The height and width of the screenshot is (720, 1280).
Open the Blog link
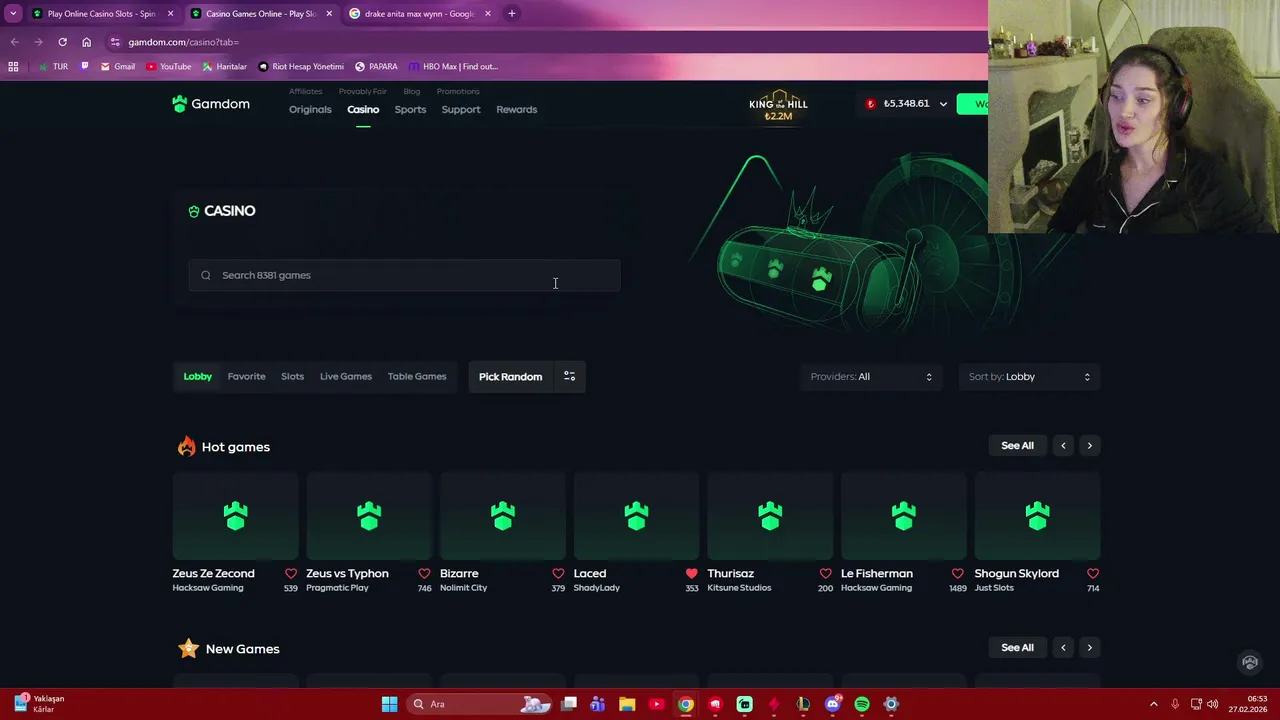click(412, 91)
